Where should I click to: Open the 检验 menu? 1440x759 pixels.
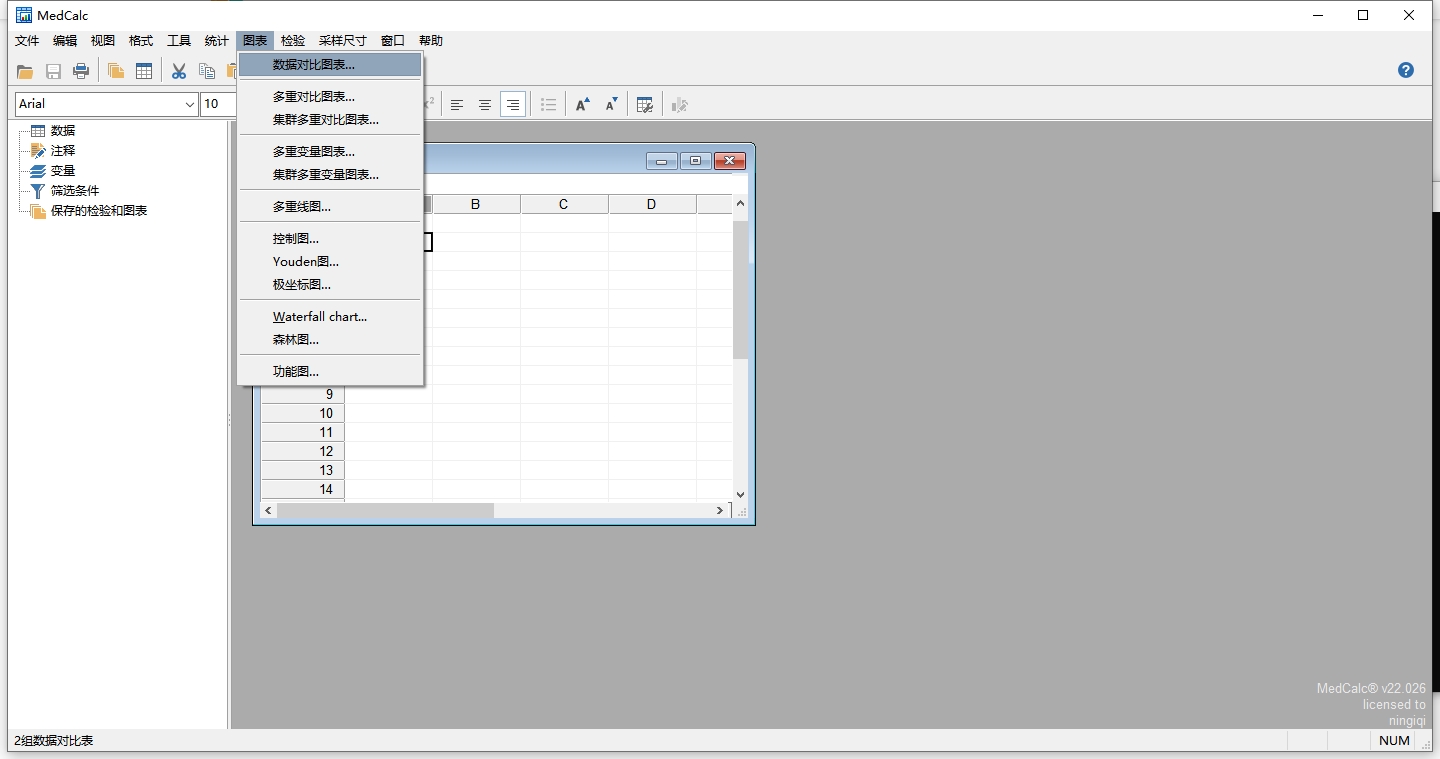click(x=292, y=41)
